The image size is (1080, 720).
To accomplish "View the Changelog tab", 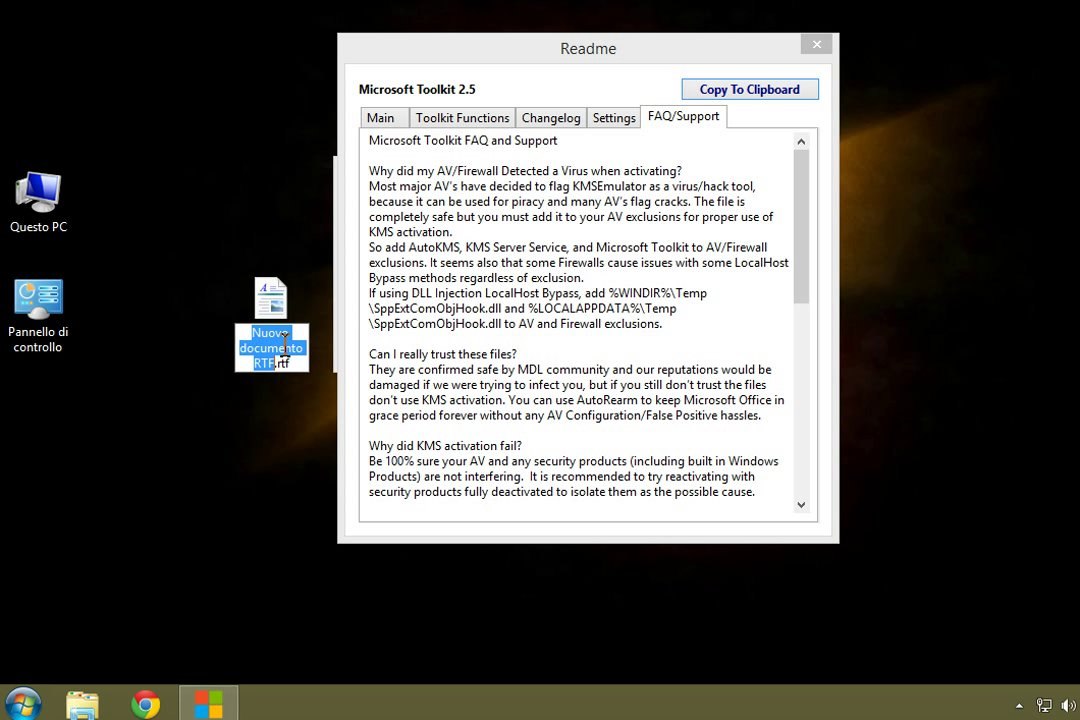I will (551, 118).
